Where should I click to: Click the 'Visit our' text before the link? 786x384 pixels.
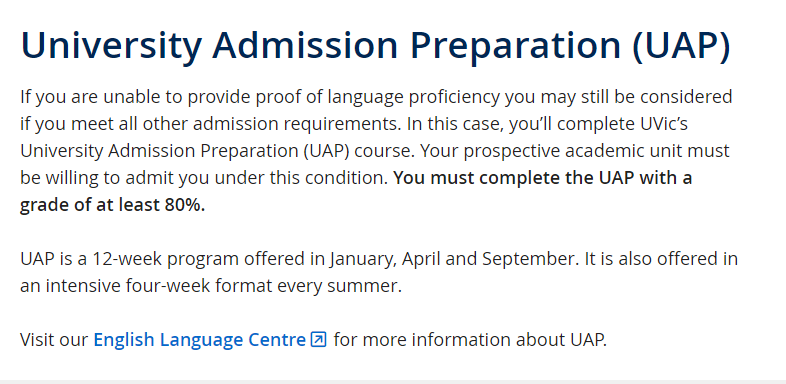(x=54, y=339)
